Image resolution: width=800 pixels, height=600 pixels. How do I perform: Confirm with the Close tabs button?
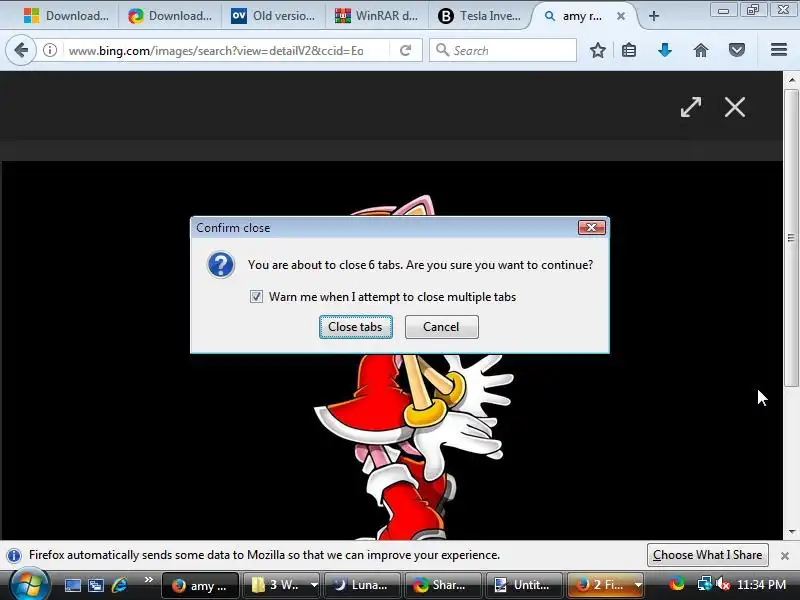[356, 327]
